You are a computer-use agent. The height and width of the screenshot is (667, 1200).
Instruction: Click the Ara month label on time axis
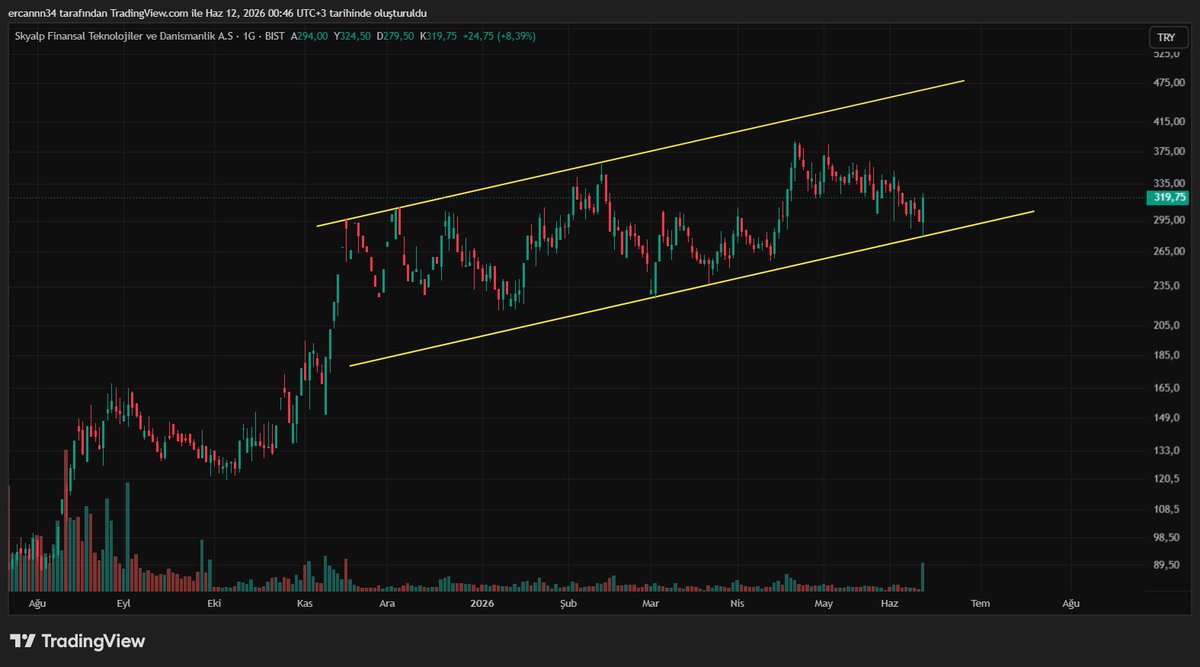coord(386,604)
